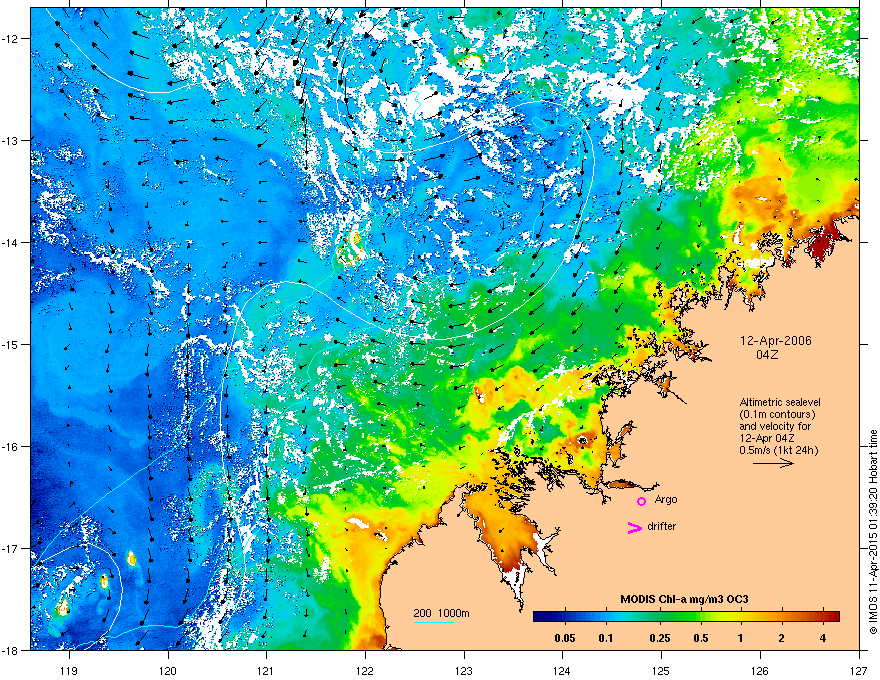The height and width of the screenshot is (680, 880).
Task: Click the latitude axis label '-18'
Action: [10, 650]
